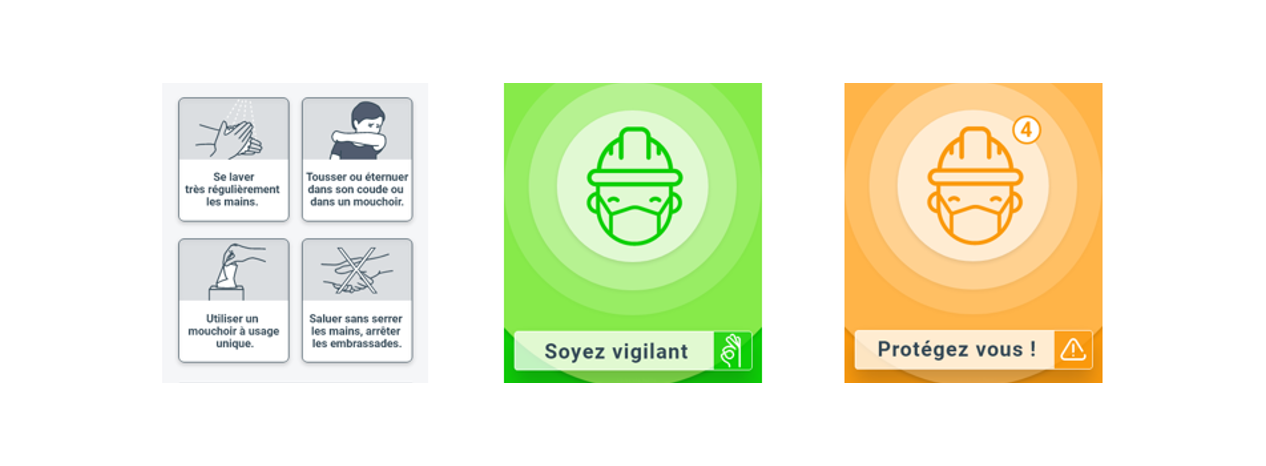Click the notification badge showing 4
1266x466 pixels.
click(1026, 130)
